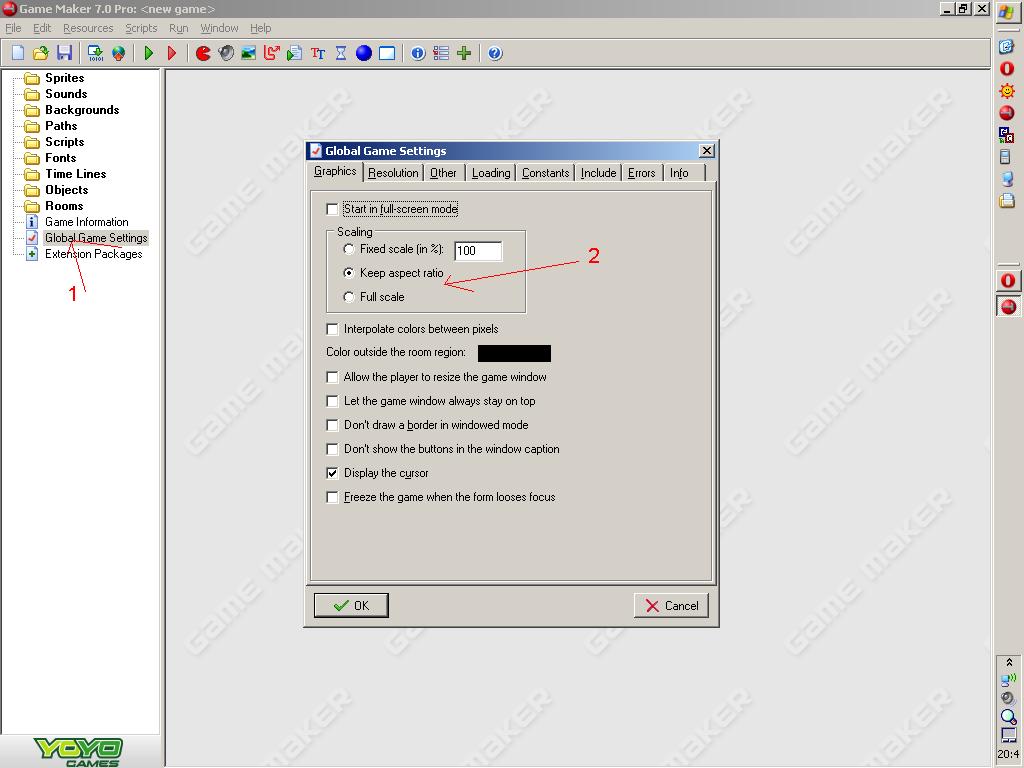Create a time line with hourglass icon
This screenshot has height=768, width=1024.
pyautogui.click(x=341, y=53)
